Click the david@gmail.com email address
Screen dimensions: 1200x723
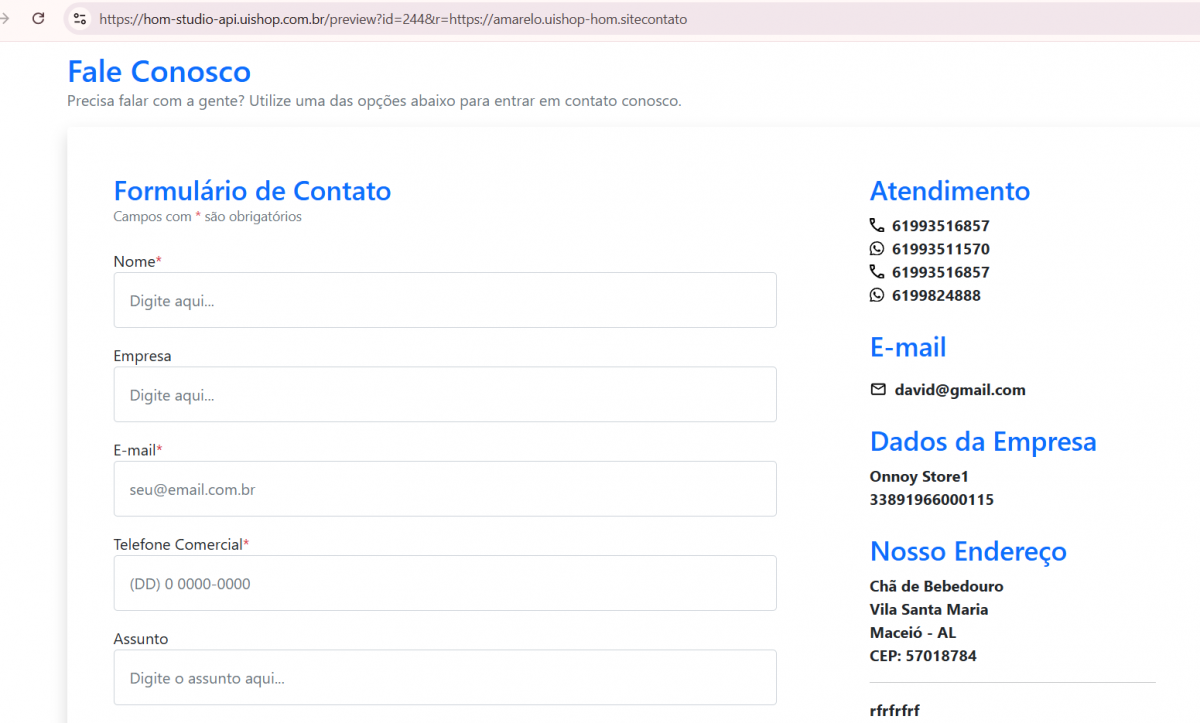coord(959,390)
